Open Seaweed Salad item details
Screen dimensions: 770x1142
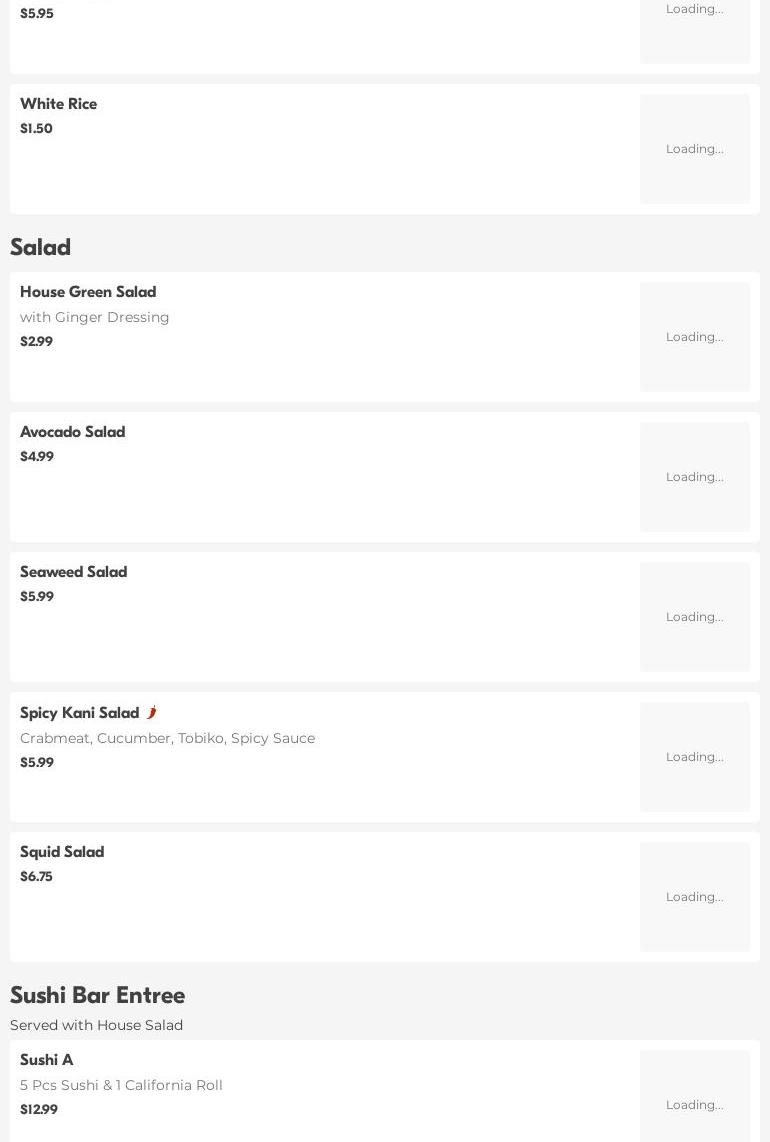(x=74, y=572)
